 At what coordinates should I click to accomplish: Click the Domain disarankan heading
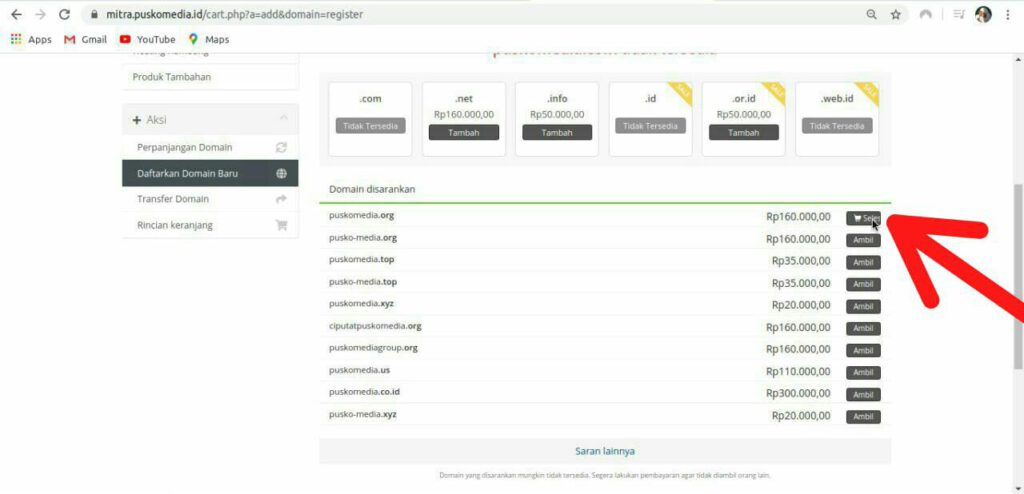372,189
